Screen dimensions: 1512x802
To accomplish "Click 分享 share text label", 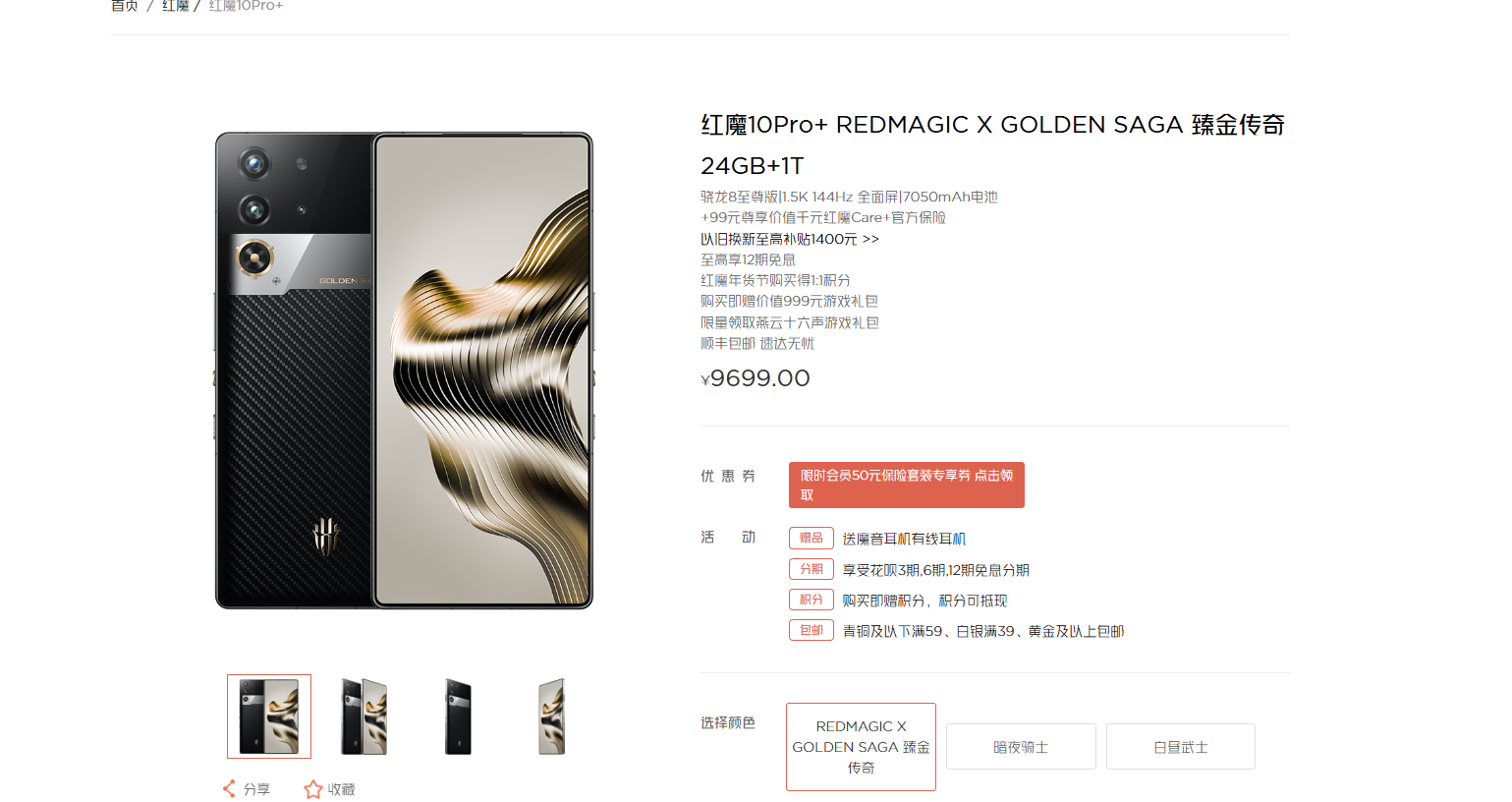I will (257, 789).
